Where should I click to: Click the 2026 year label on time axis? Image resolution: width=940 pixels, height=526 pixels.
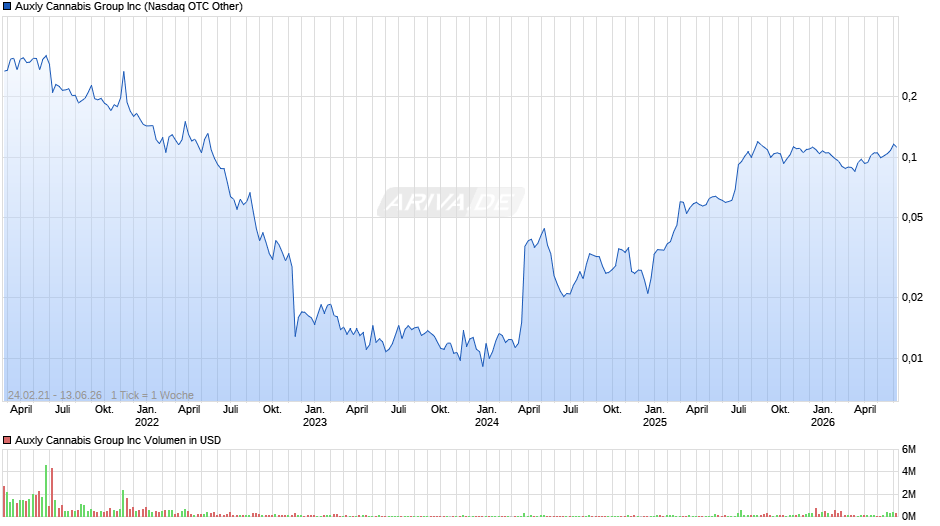[x=822, y=422]
